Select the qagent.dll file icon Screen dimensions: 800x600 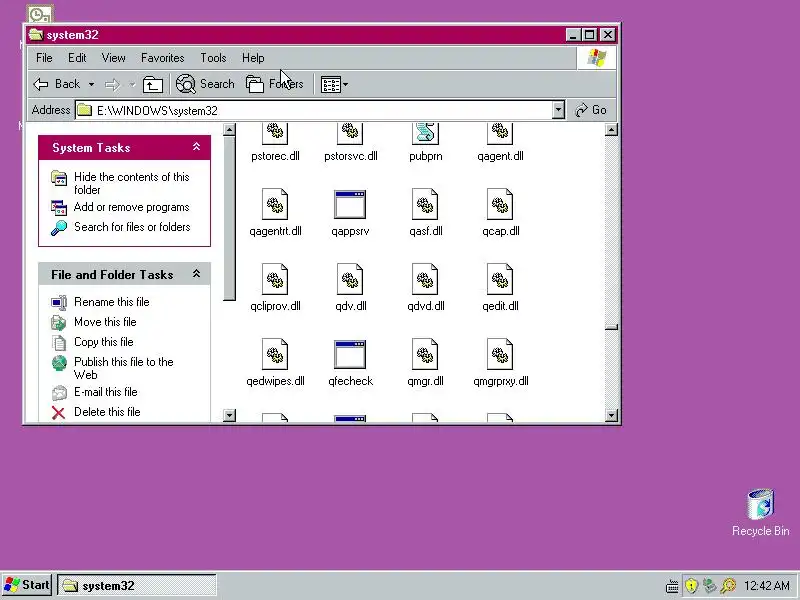coord(500,134)
